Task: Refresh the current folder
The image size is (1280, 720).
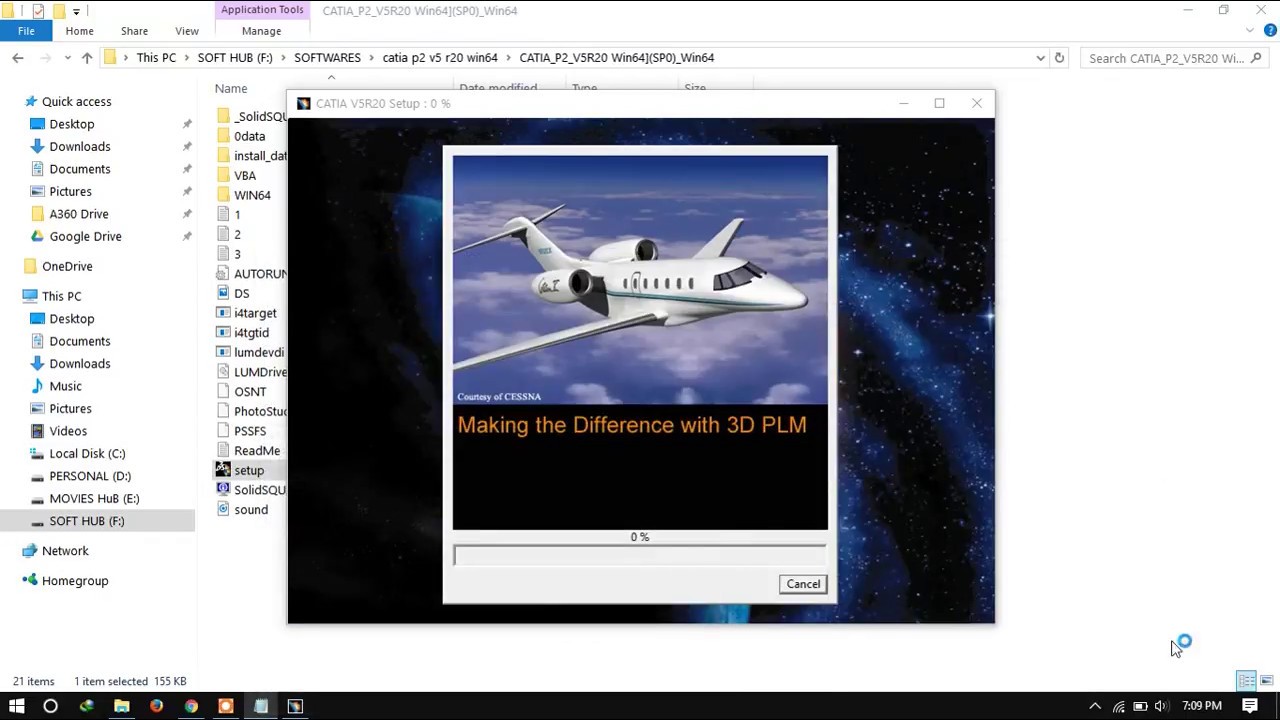Action: [x=1060, y=58]
